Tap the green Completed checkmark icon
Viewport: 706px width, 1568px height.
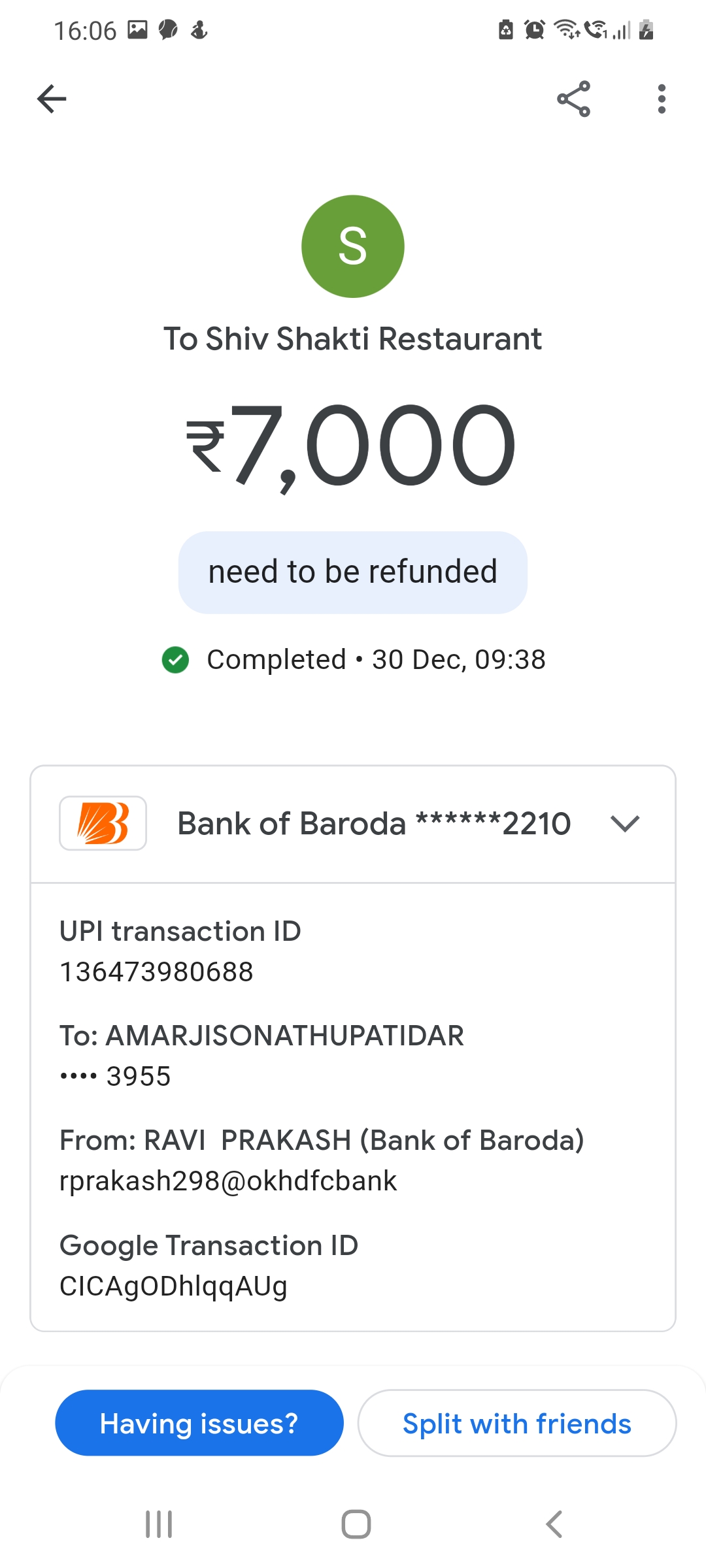tap(175, 660)
